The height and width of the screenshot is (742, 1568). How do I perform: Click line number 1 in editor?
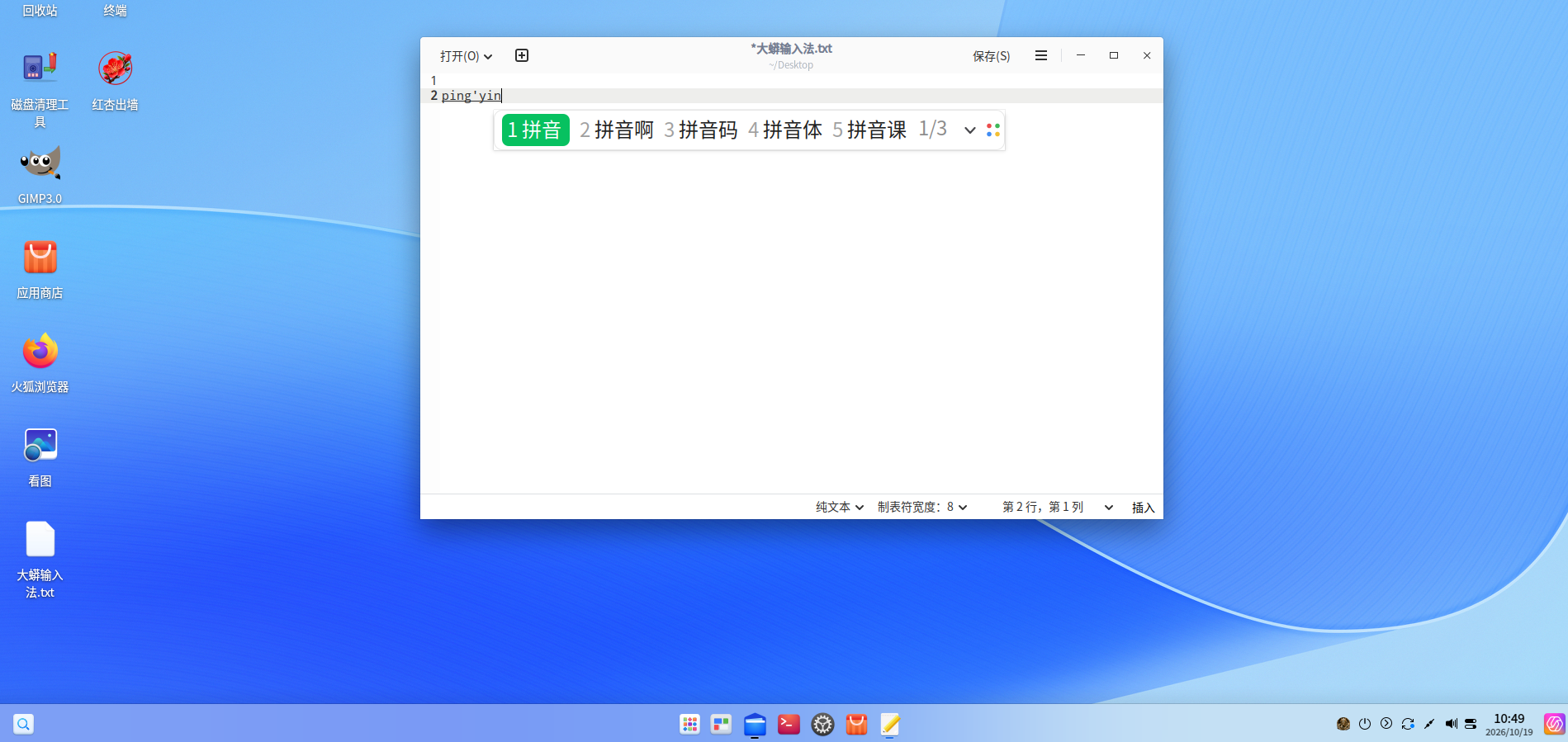[x=433, y=80]
